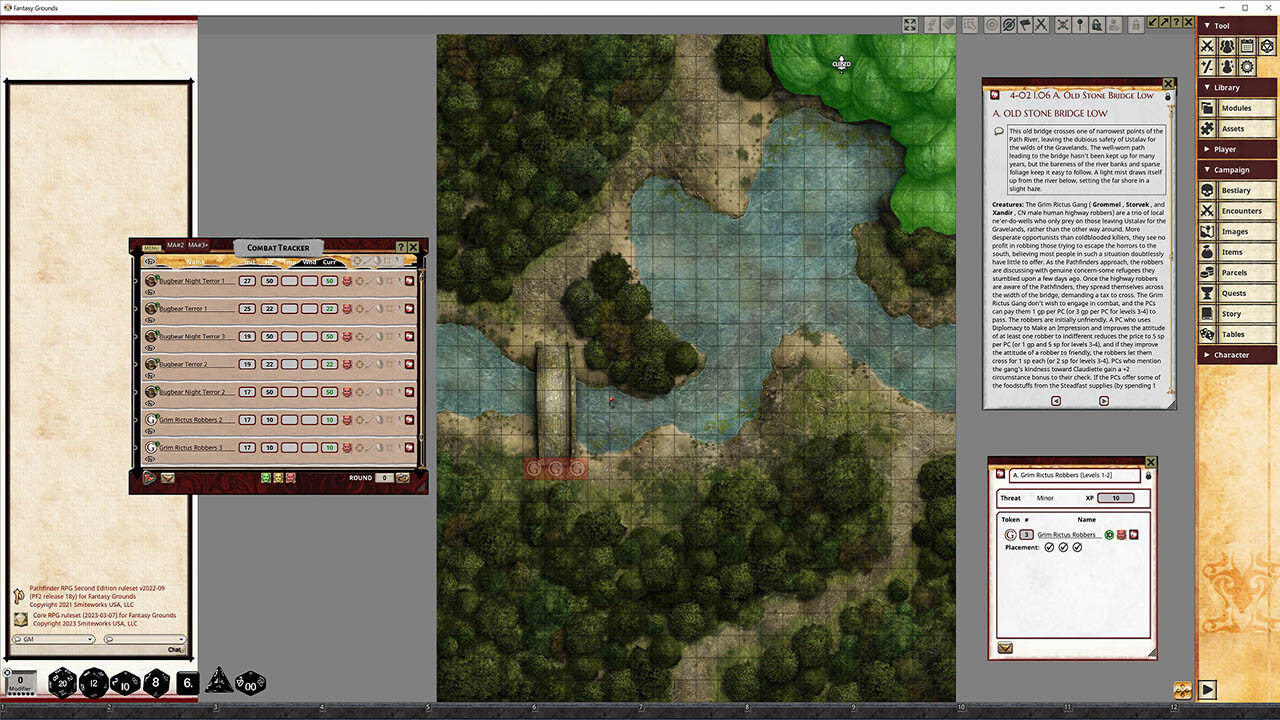Click the Round number field in Combat Tracker
This screenshot has width=1280, height=720.
pyautogui.click(x=384, y=478)
